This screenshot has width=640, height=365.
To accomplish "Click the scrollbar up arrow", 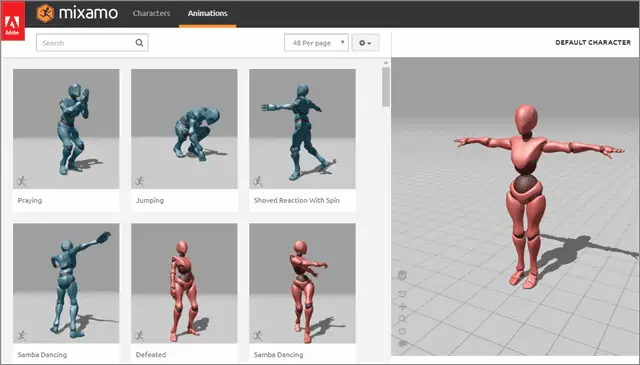I will (386, 63).
